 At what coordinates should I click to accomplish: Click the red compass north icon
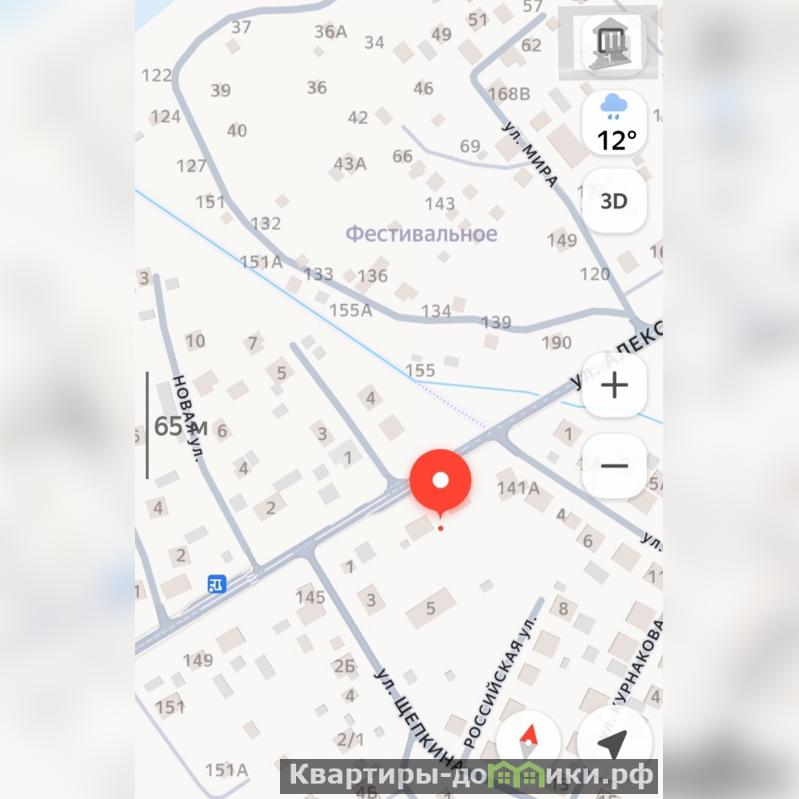click(x=528, y=741)
